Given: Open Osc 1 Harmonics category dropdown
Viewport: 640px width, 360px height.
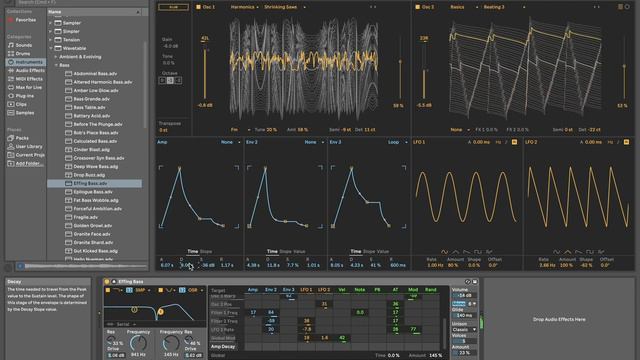Looking at the screenshot, I should coord(245,7).
